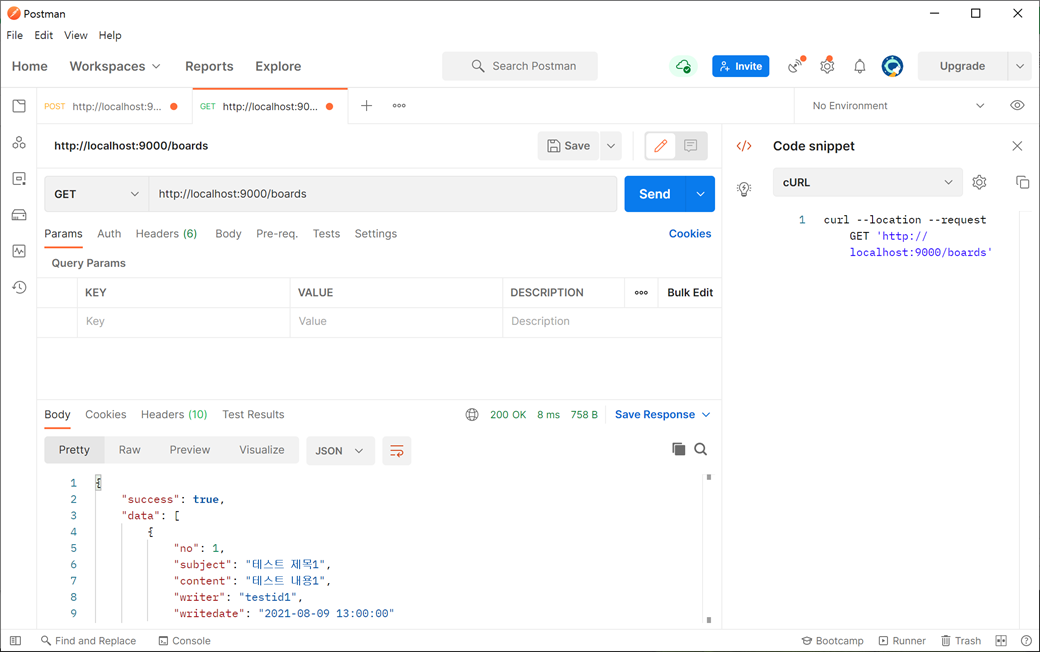Choose a language in the cURL dropdown
This screenshot has height=652, width=1040.
click(x=868, y=182)
